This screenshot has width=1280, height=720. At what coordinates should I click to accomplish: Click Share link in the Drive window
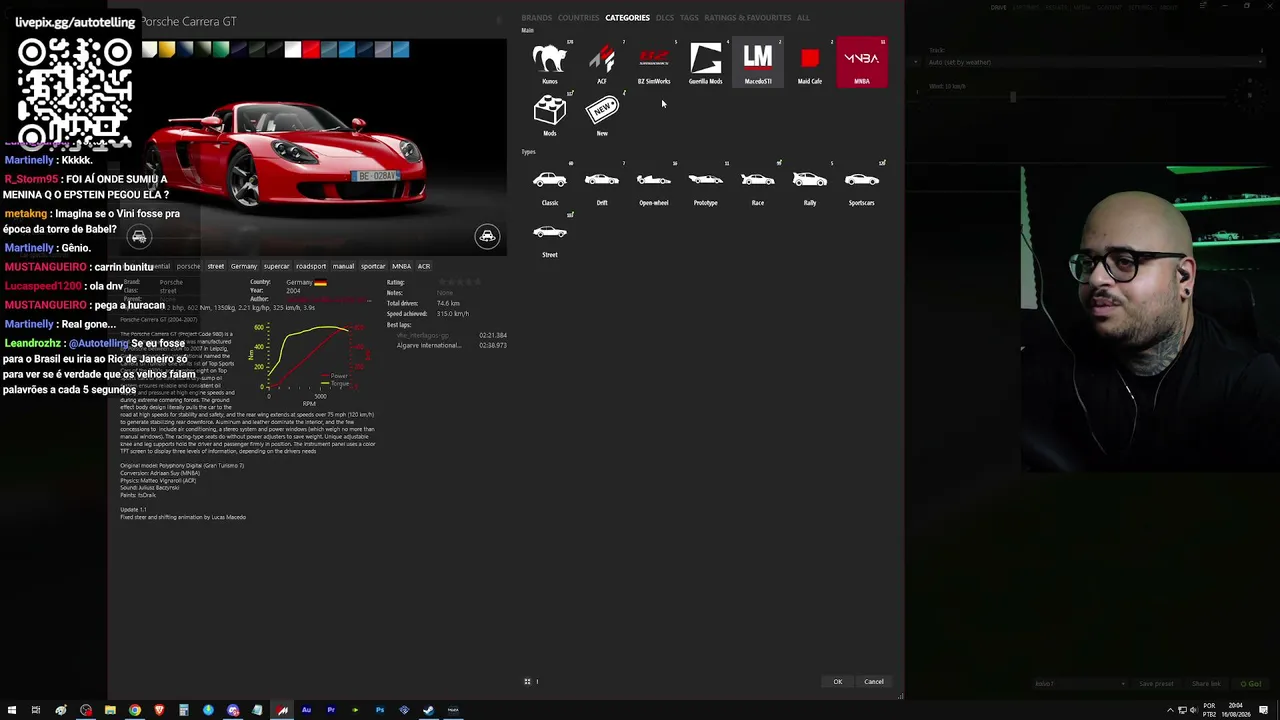[x=1206, y=684]
